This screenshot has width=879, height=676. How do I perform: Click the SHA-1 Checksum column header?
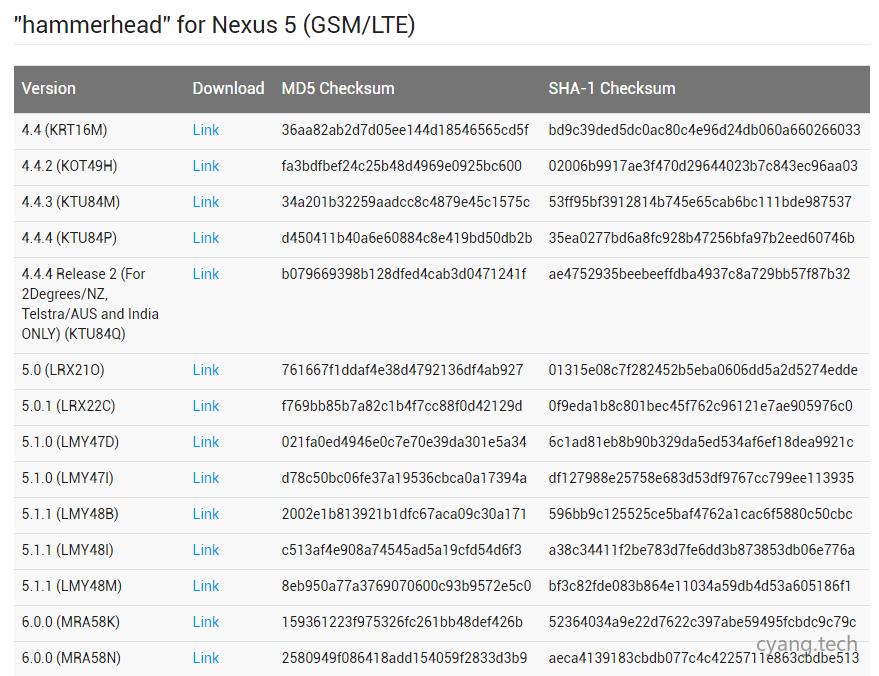611,88
